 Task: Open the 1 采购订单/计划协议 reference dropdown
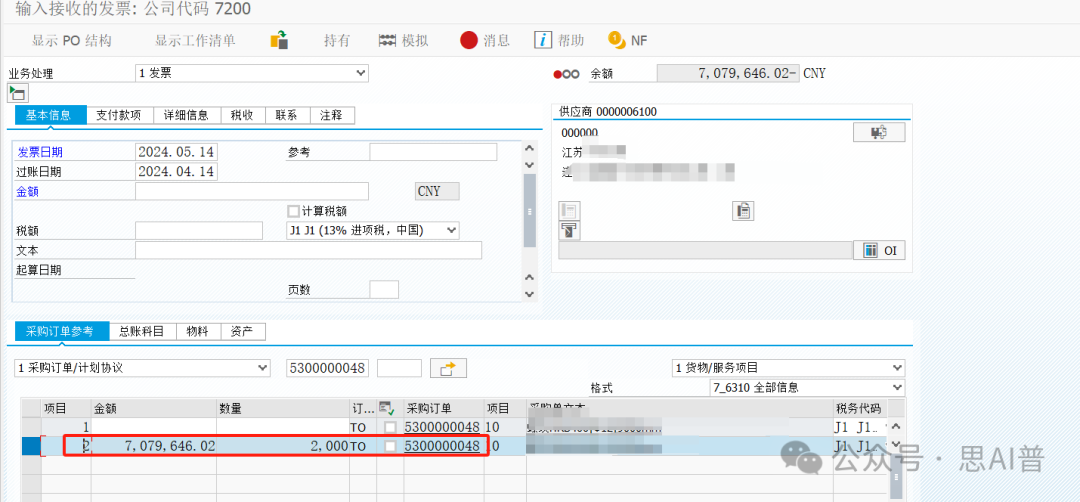(x=142, y=368)
